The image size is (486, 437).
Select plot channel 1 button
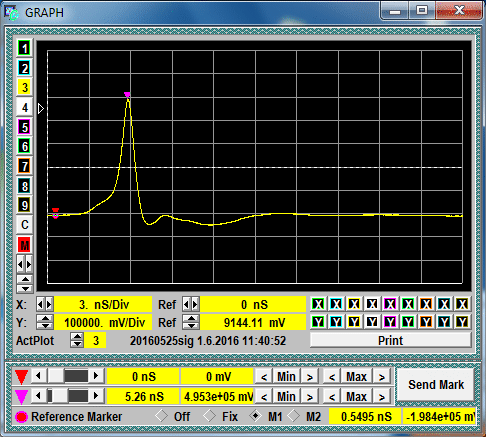pyautogui.click(x=24, y=48)
